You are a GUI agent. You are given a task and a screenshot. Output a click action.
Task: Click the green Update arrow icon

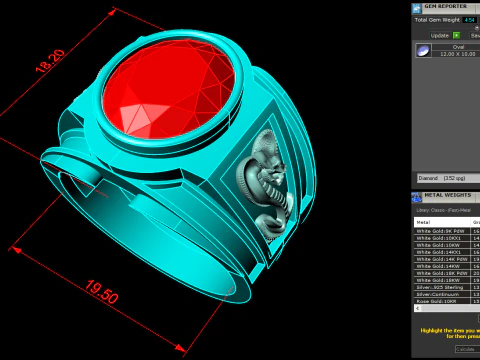[x=457, y=35]
